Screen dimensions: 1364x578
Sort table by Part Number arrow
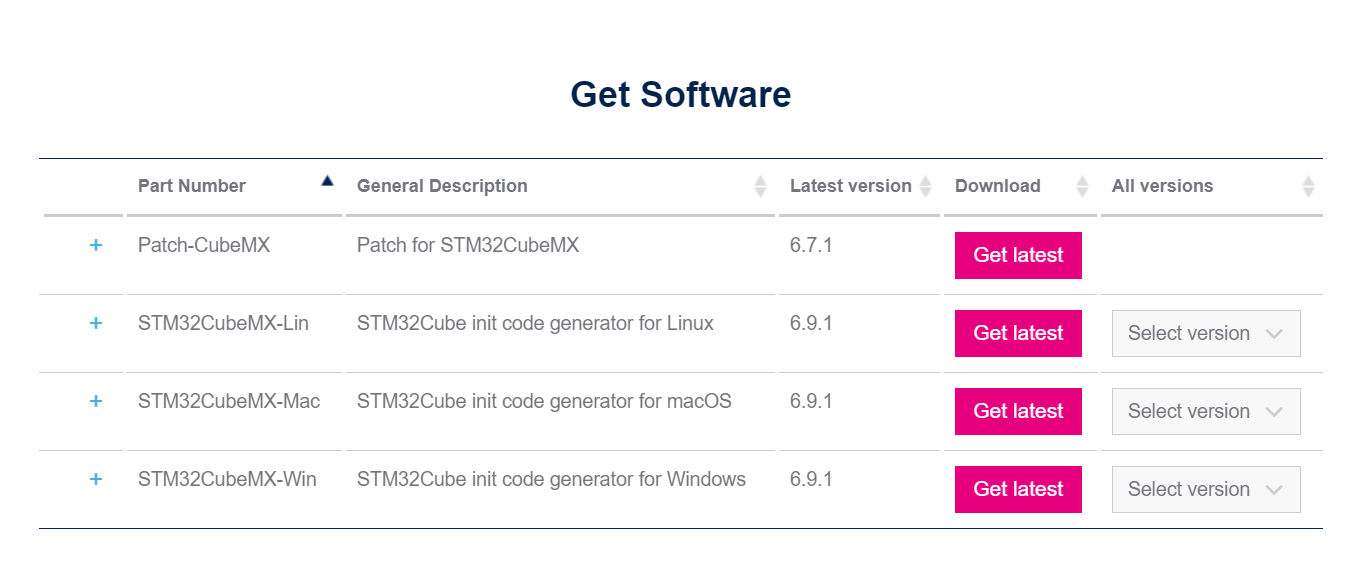tap(327, 181)
